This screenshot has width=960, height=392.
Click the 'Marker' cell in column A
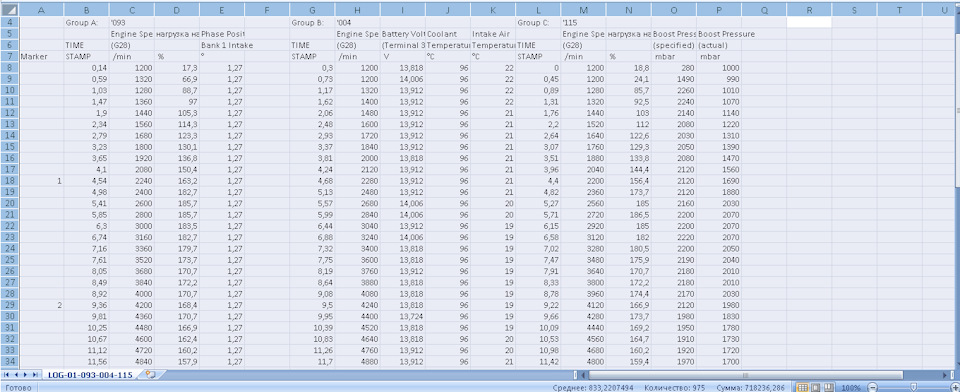41,56
